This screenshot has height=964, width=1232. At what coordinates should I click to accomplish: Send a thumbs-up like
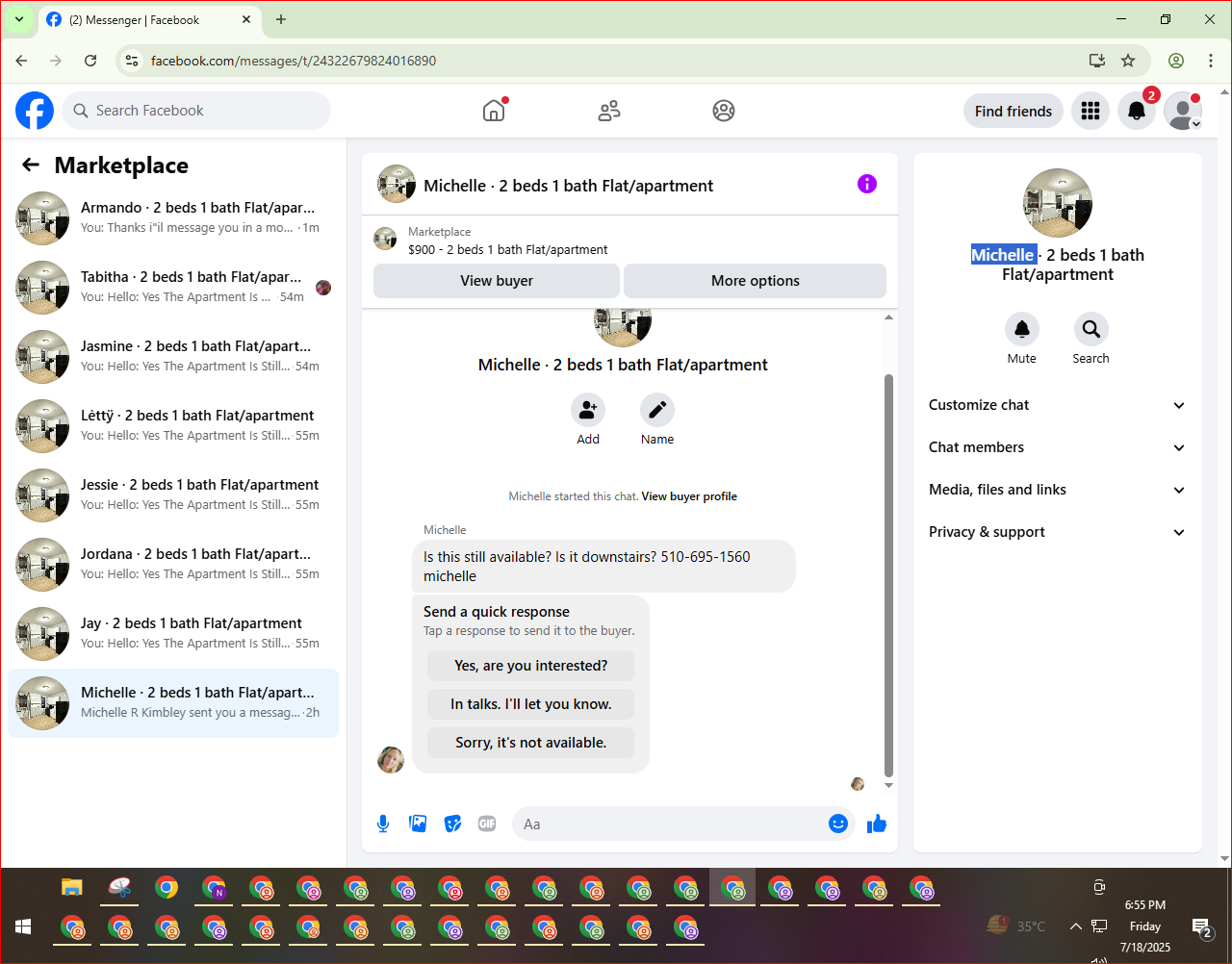(877, 824)
